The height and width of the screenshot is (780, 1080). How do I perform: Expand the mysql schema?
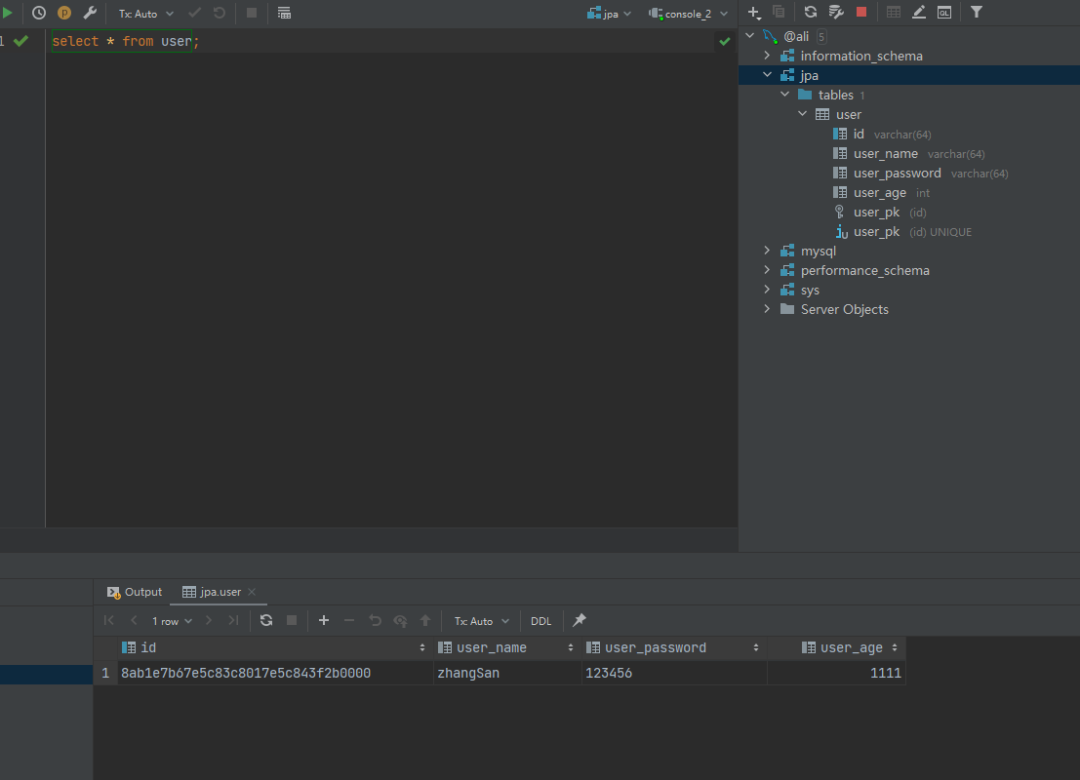tap(767, 250)
